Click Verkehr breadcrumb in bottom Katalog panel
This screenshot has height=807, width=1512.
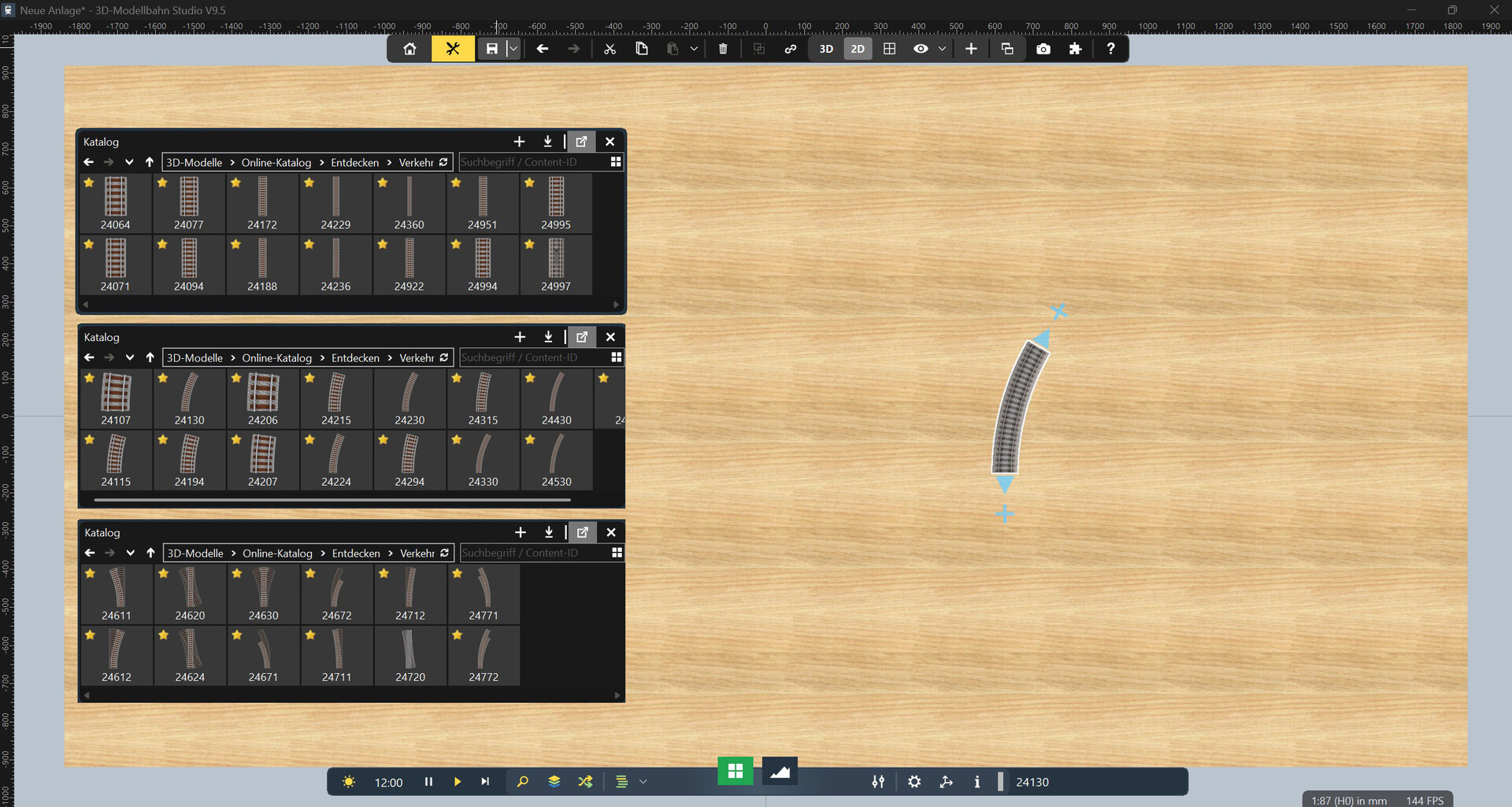pos(417,553)
